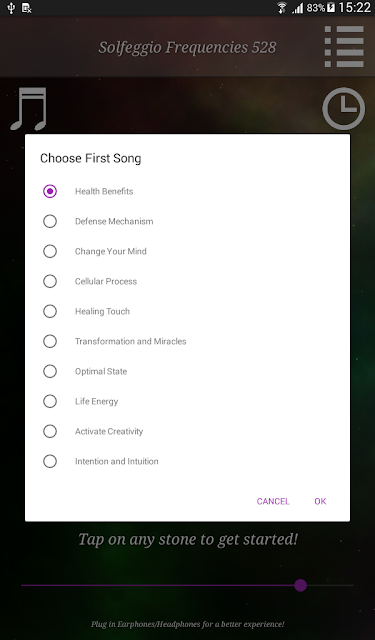Tap the signal strength icon
This screenshot has height=640, width=375.
pyautogui.click(x=297, y=8)
